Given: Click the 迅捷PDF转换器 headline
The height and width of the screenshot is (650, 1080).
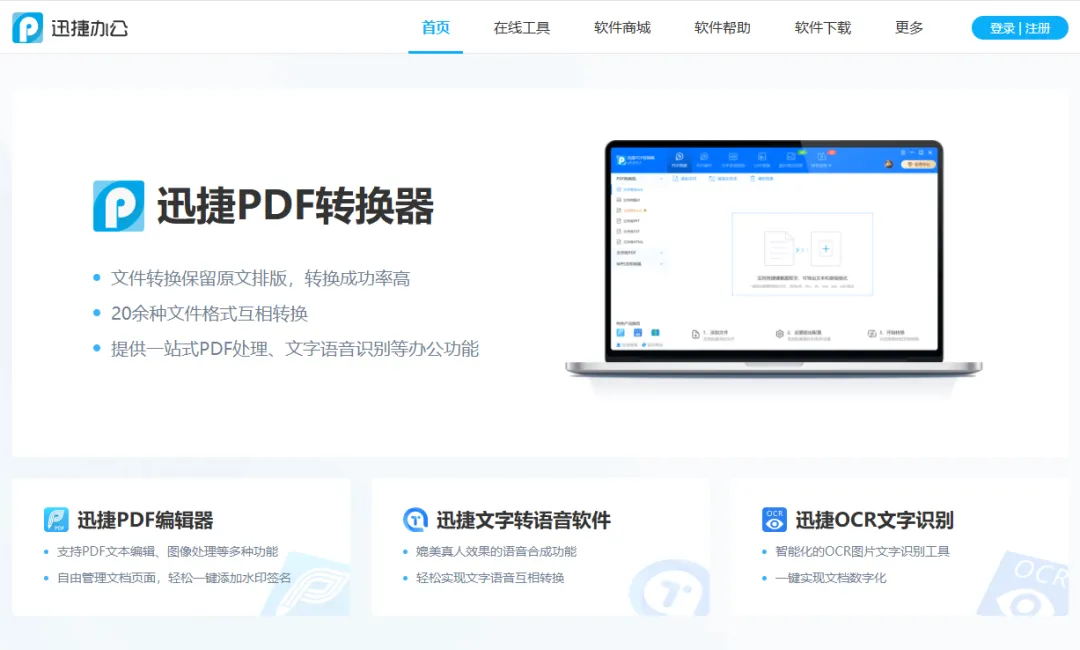Looking at the screenshot, I should (295, 206).
